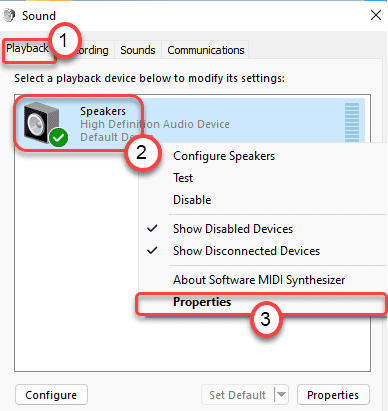Viewport: 388px width, 411px height.
Task: Click the Properties button at bottom
Action: click(333, 395)
